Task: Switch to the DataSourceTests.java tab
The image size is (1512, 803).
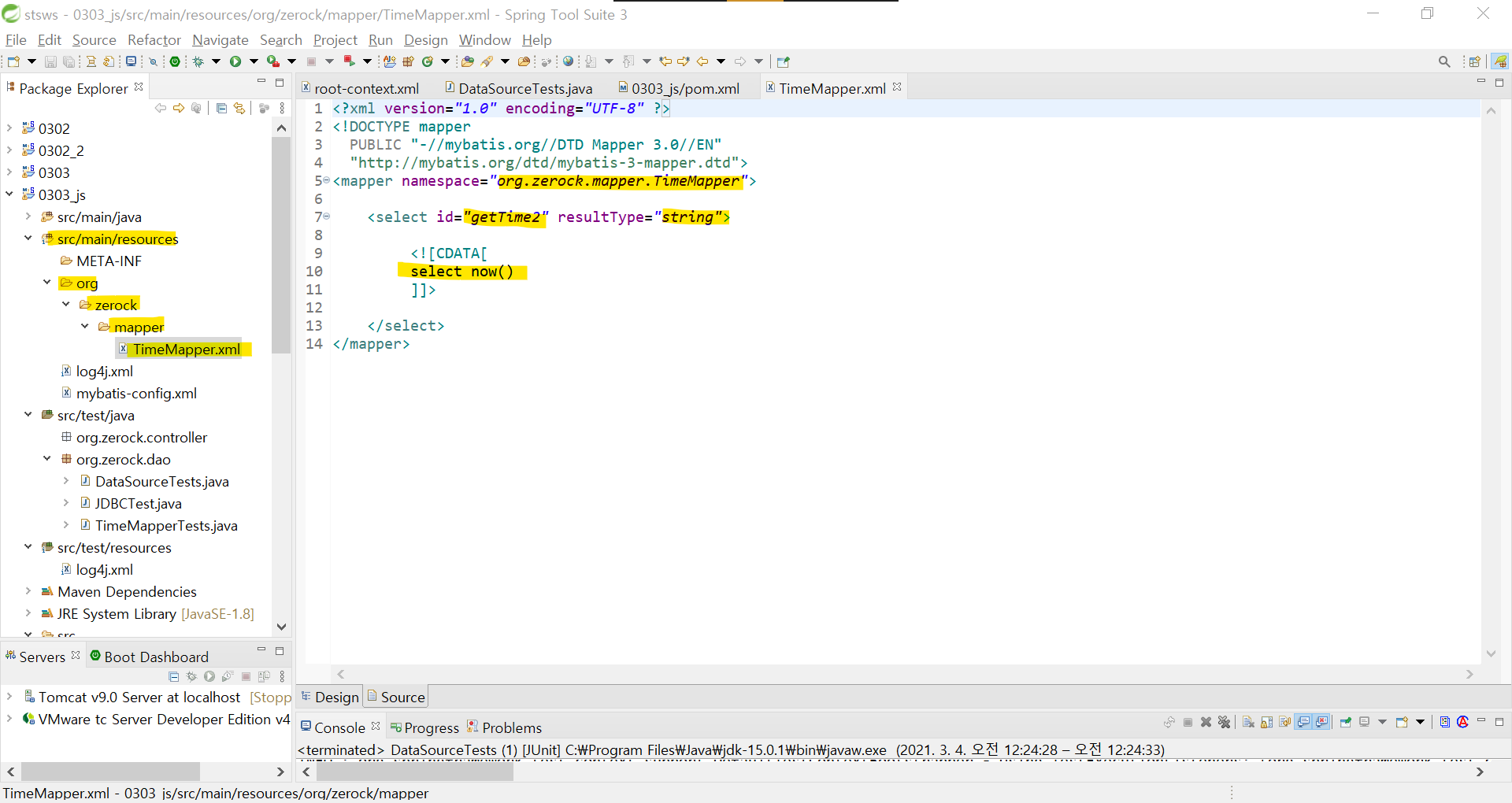Action: point(524,88)
